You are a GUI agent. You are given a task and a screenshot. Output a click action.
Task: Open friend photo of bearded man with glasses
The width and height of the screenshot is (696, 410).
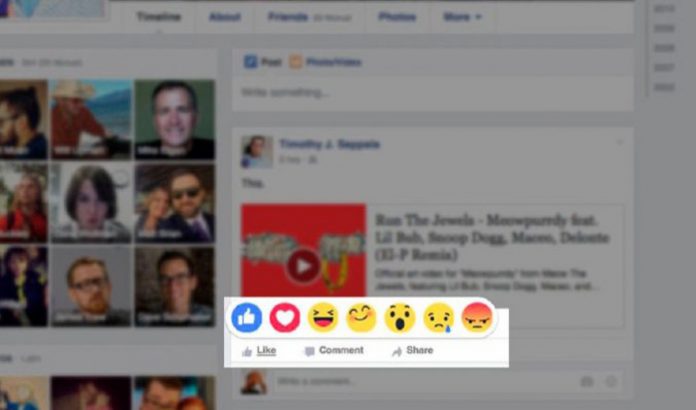click(x=91, y=287)
